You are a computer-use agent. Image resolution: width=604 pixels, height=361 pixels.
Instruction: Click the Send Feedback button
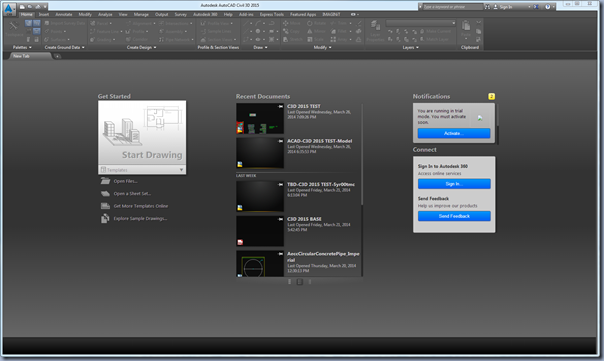pos(454,216)
